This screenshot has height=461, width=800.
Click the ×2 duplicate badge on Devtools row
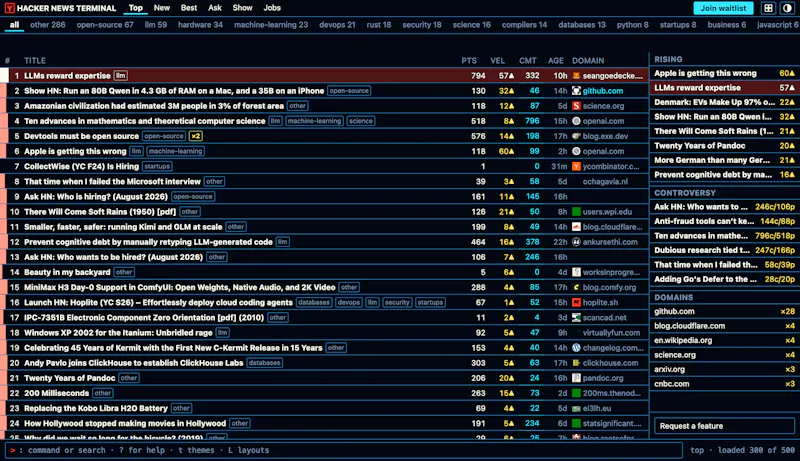[x=195, y=136]
